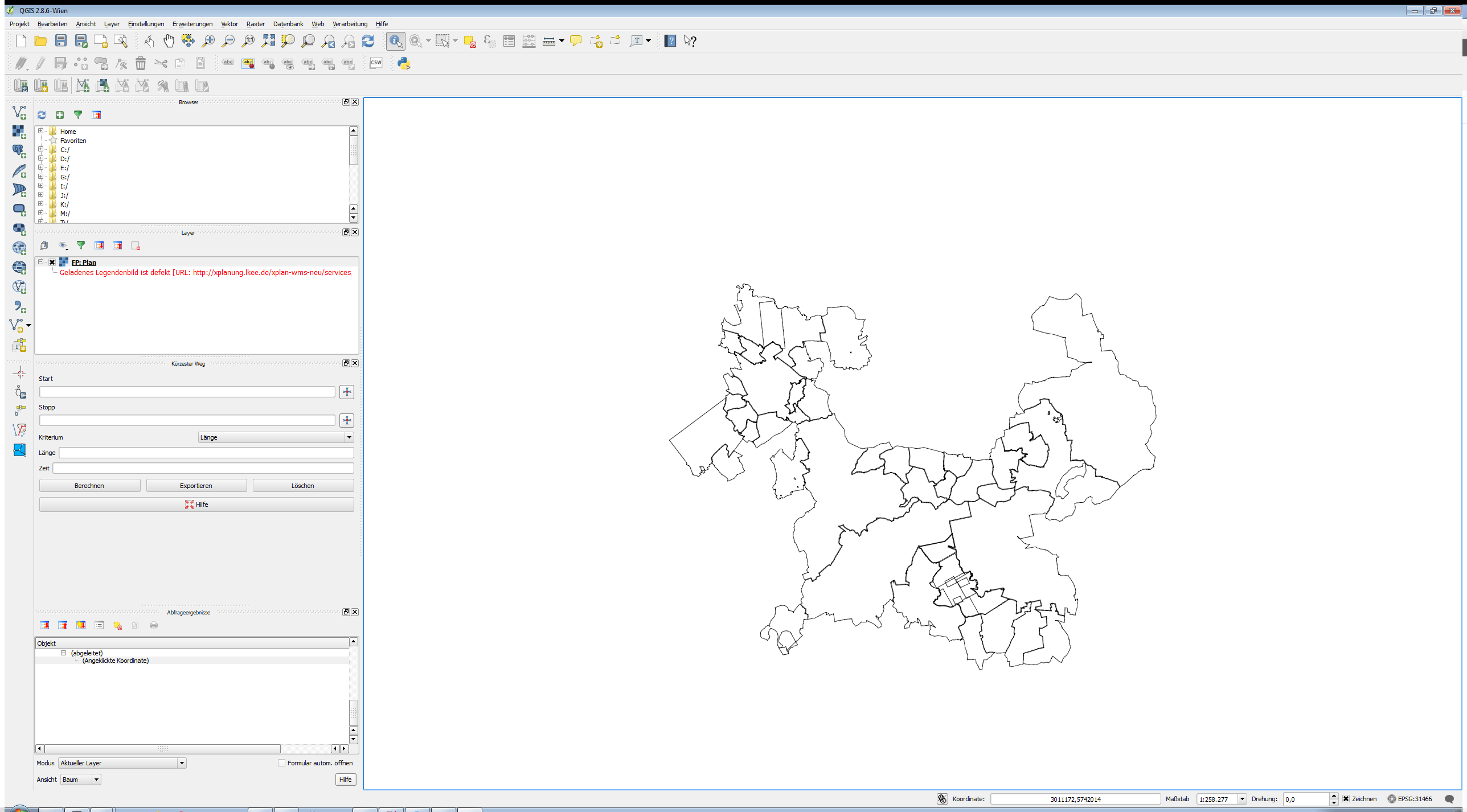
Task: Click the Refresh map icon
Action: [x=368, y=41]
